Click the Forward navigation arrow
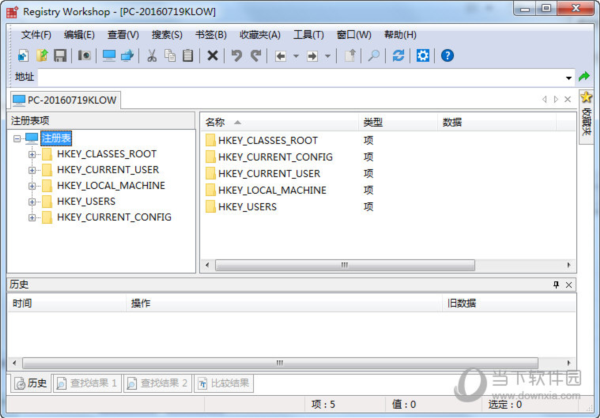The width and height of the screenshot is (600, 418). 312,56
